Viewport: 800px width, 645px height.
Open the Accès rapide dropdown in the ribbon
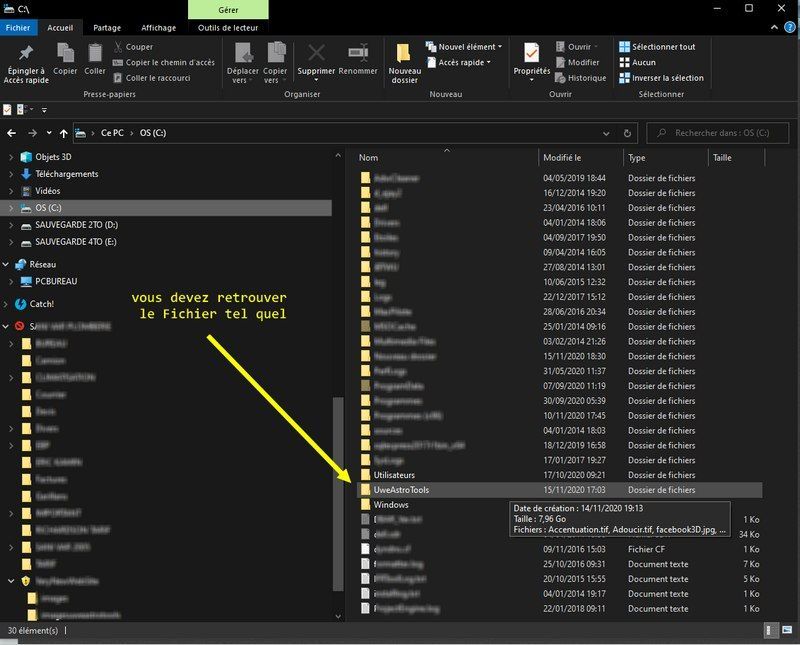pyautogui.click(x=459, y=62)
